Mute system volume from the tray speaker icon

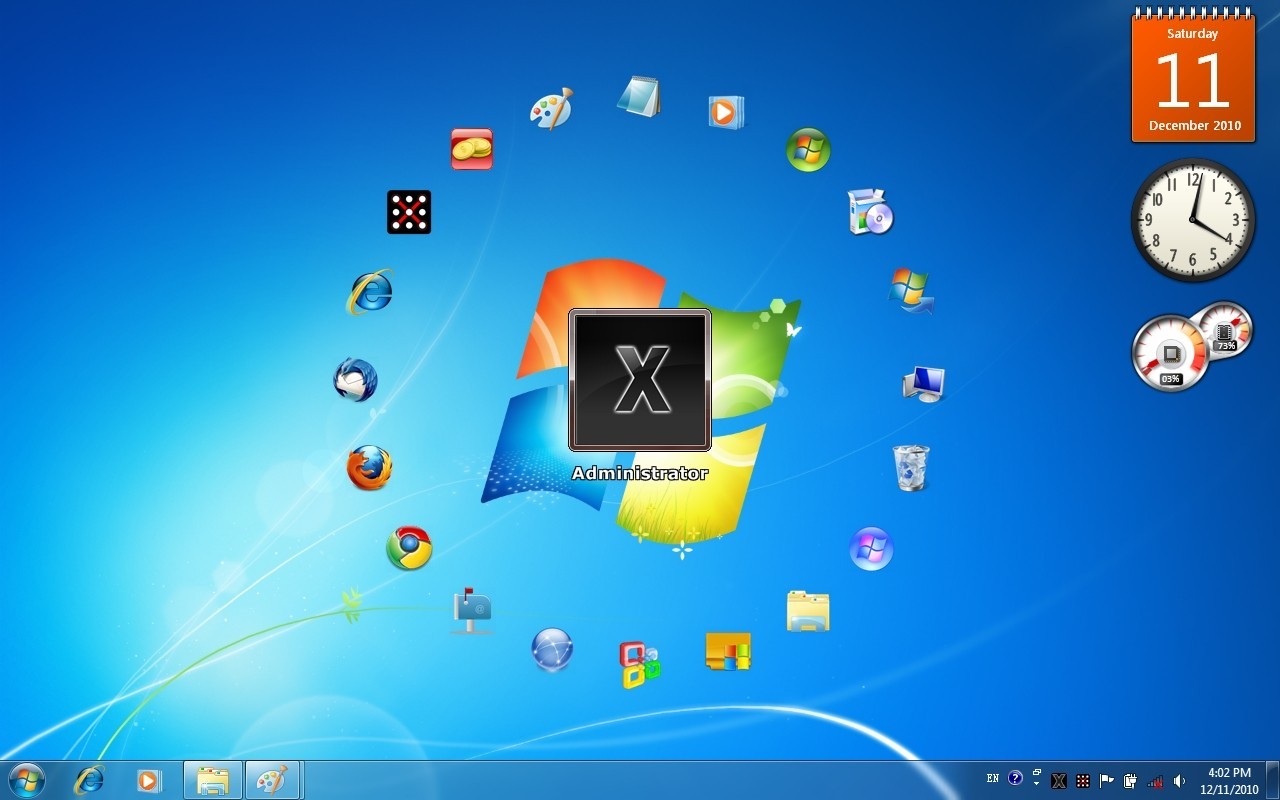pyautogui.click(x=1180, y=780)
